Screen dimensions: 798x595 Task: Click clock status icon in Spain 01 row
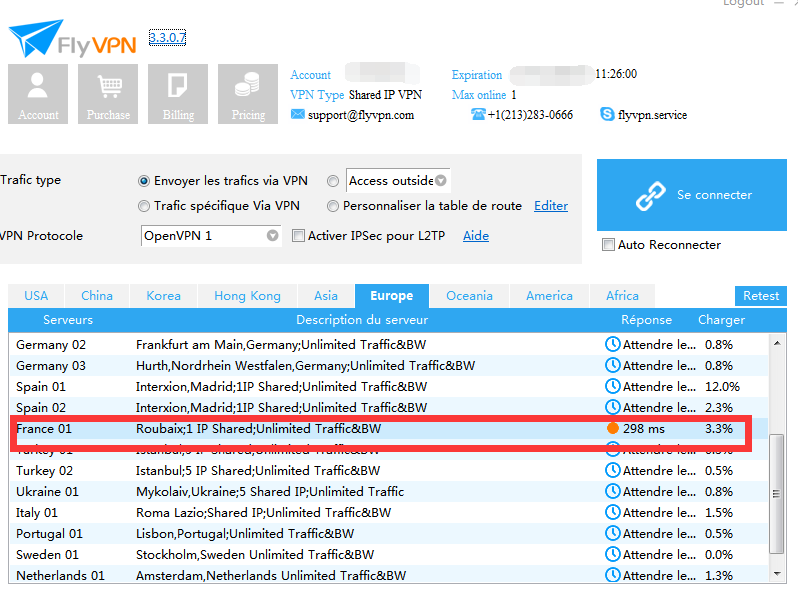click(613, 386)
